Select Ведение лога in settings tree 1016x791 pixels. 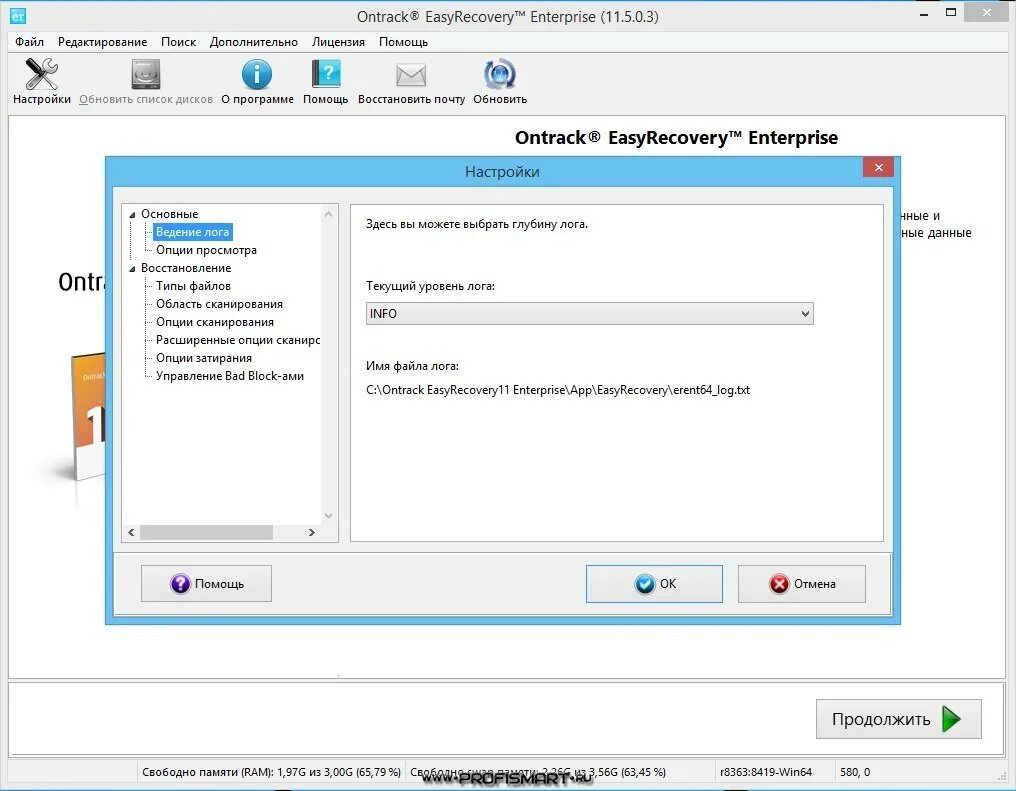(192, 232)
